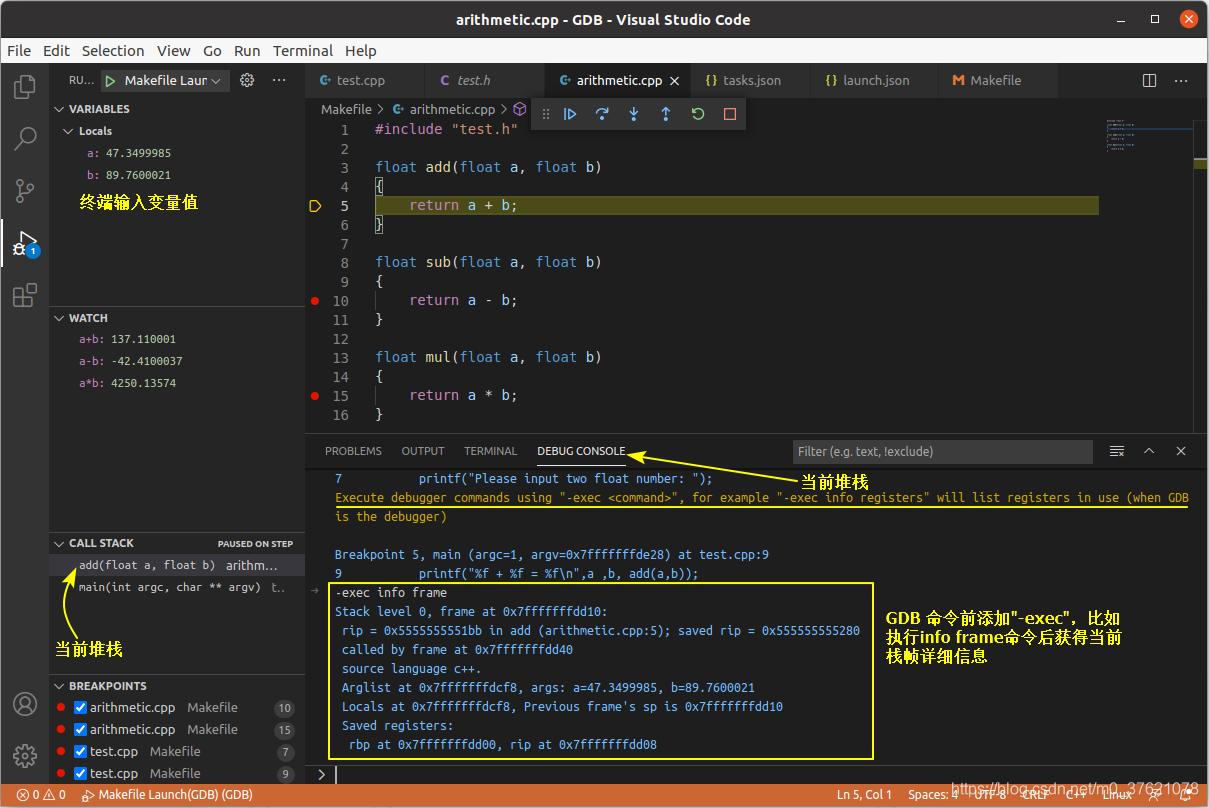Open the Selection menu
This screenshot has height=808, width=1209.
point(113,51)
